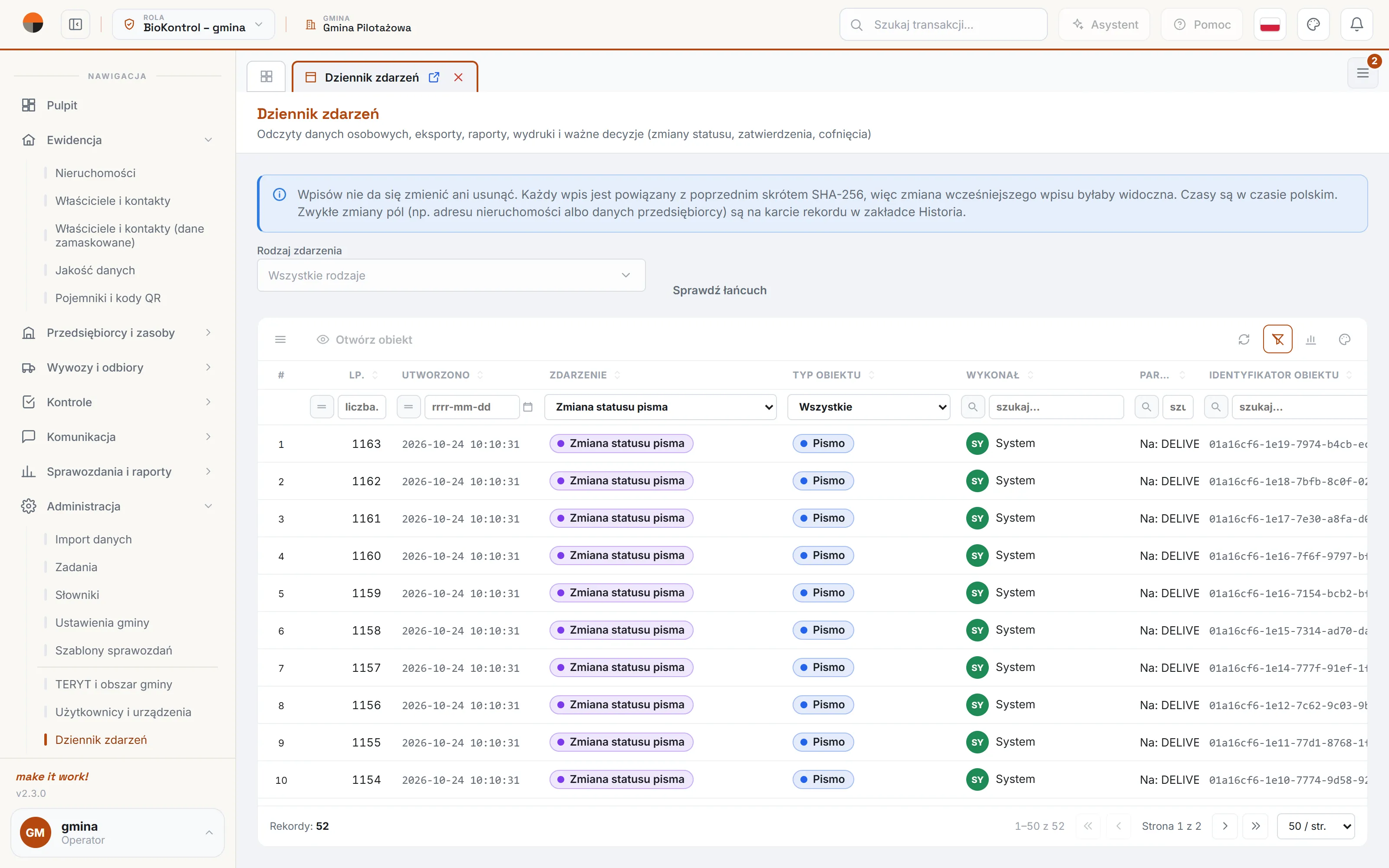Click the Polish flag language button
Screen dimensions: 1389x868
click(1270, 25)
